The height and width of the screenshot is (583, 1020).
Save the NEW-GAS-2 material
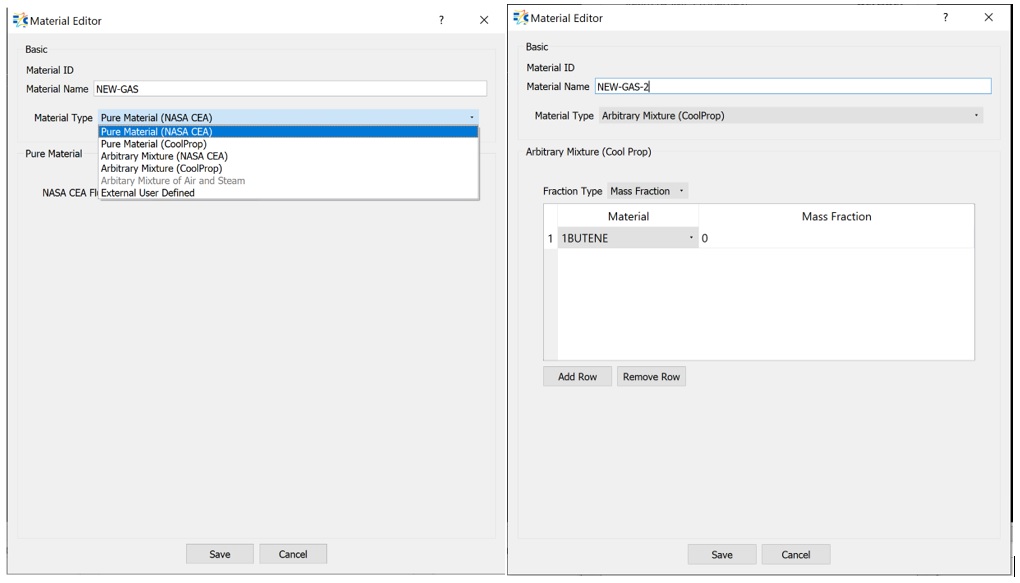point(721,555)
